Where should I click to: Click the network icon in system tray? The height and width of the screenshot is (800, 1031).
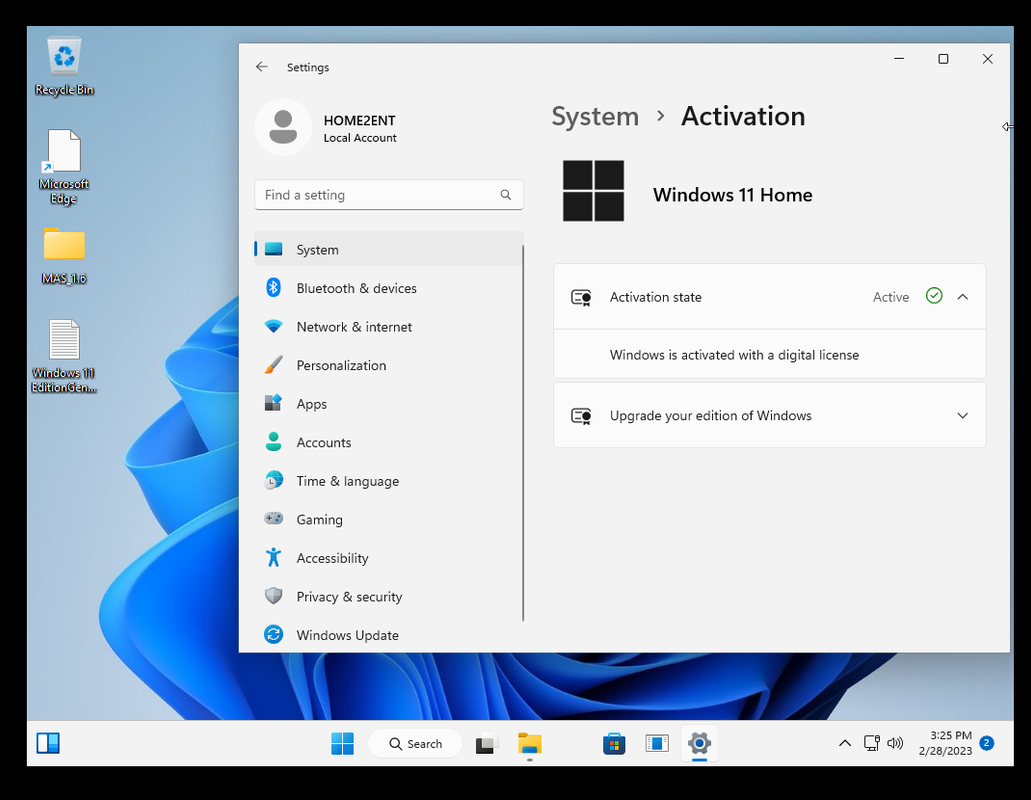point(872,743)
